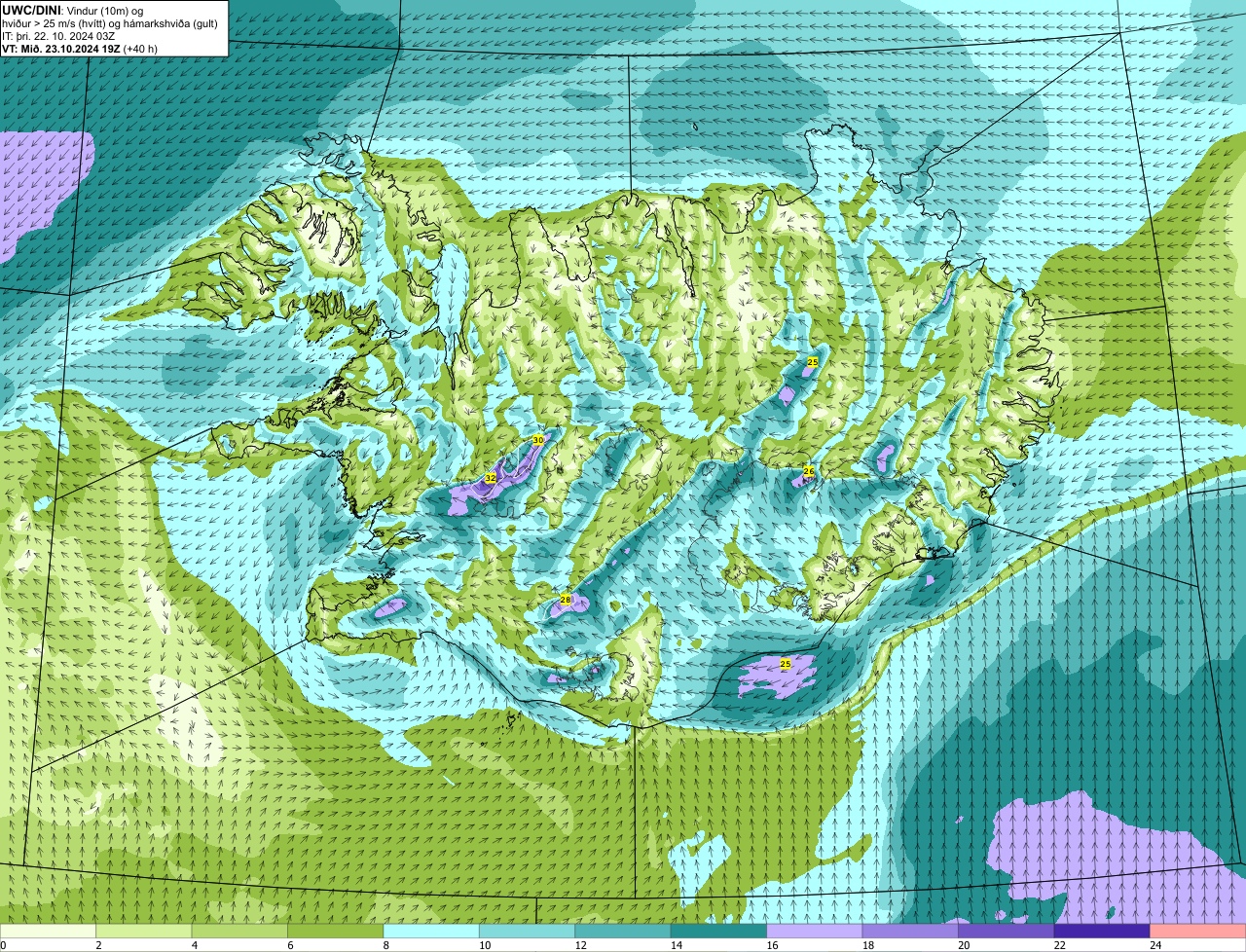1246x952 pixels.
Task: Click the legend scale number 10
Action: pos(485,945)
